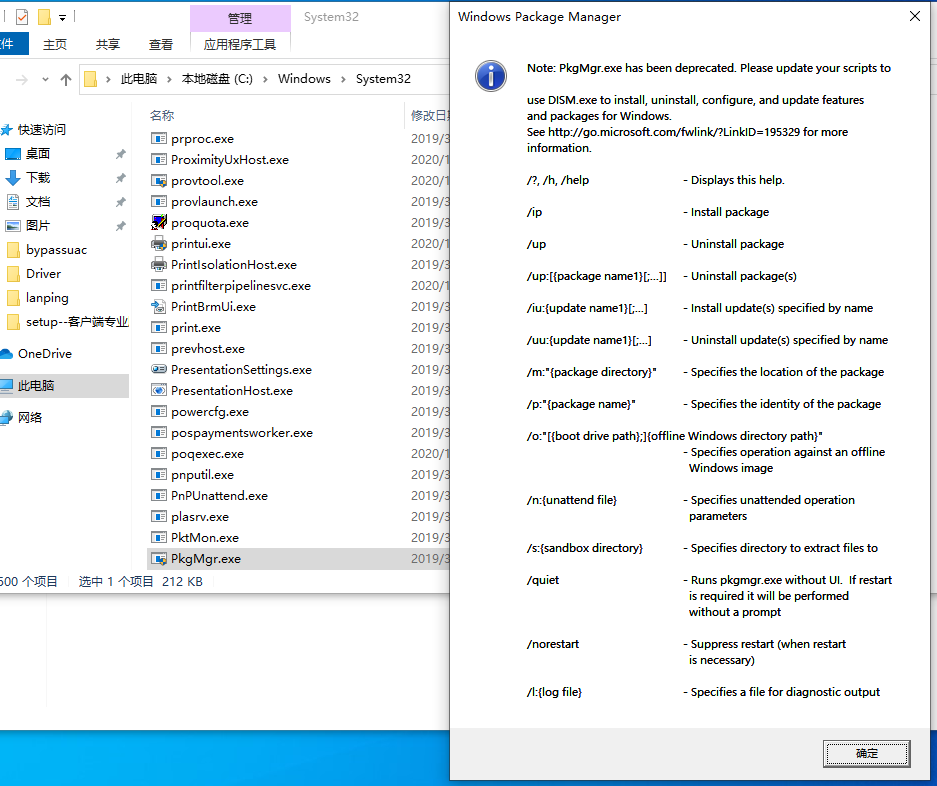
Task: Click the powercfg.exe file icon
Action: pos(158,412)
